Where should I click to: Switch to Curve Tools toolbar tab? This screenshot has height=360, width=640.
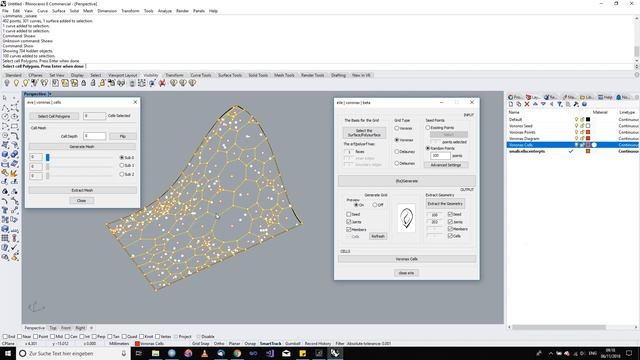[x=201, y=75]
